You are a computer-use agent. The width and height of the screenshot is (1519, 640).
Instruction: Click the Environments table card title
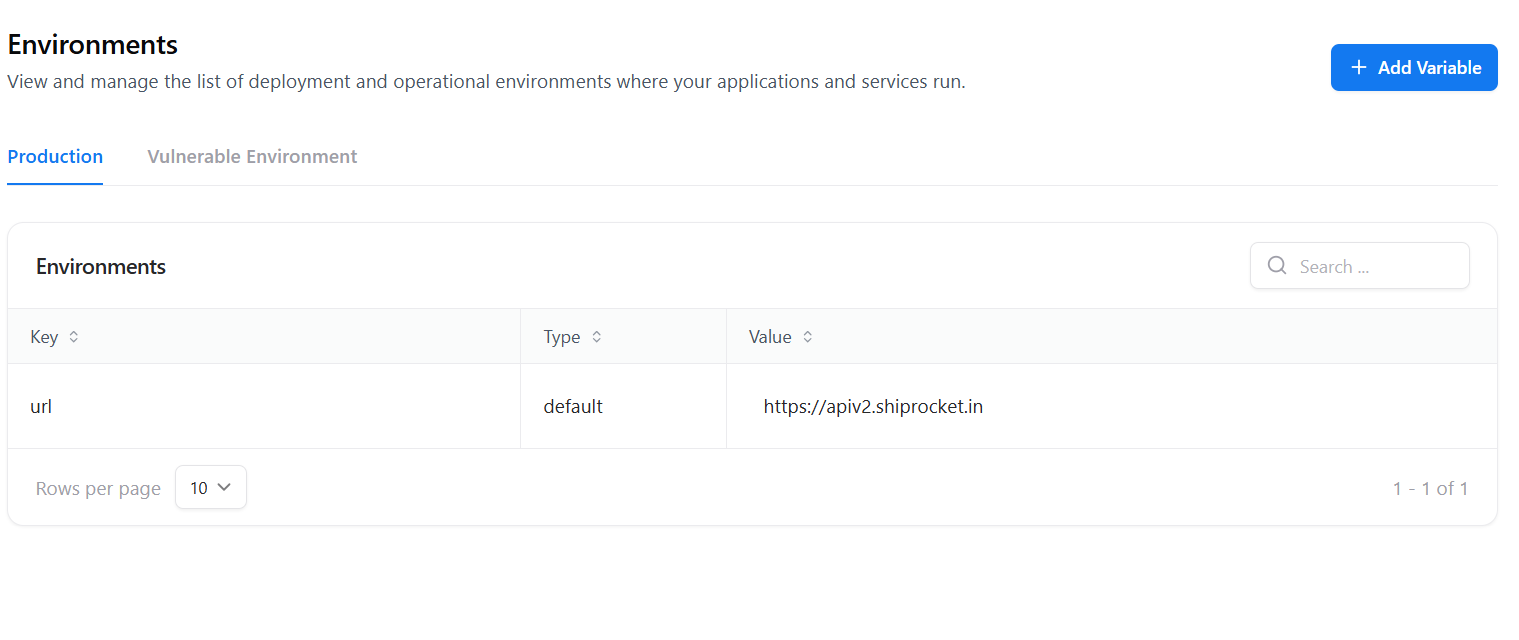pos(101,267)
